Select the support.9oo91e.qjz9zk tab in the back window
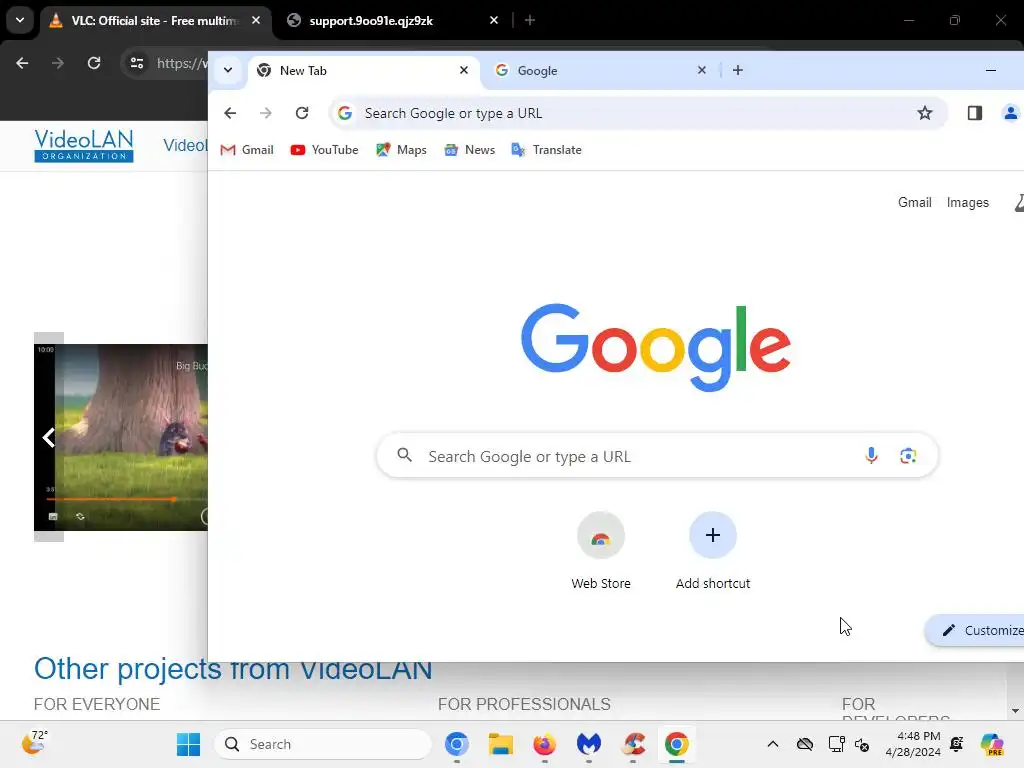The width and height of the screenshot is (1024, 768). pos(392,21)
